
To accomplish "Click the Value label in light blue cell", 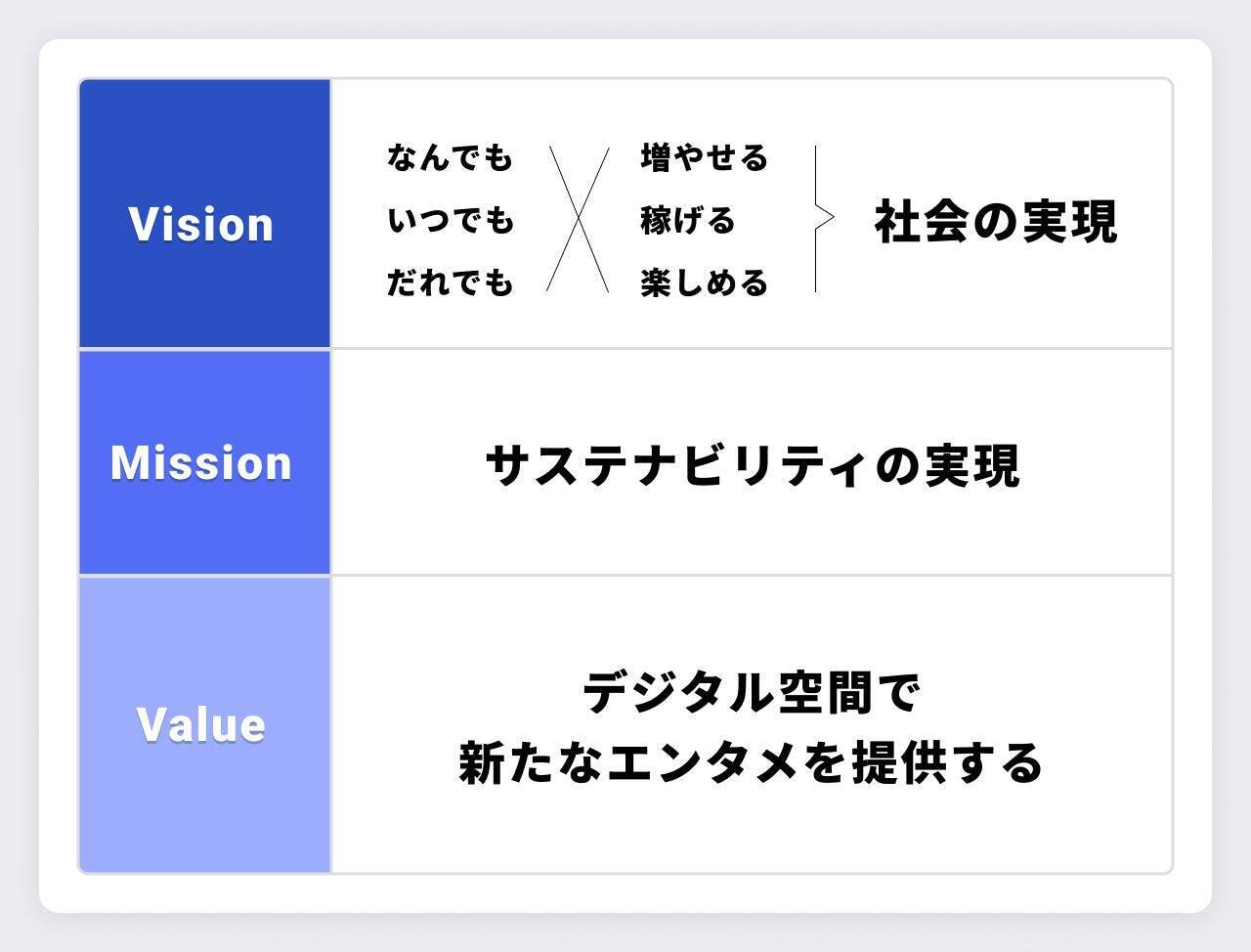I will click(x=201, y=725).
